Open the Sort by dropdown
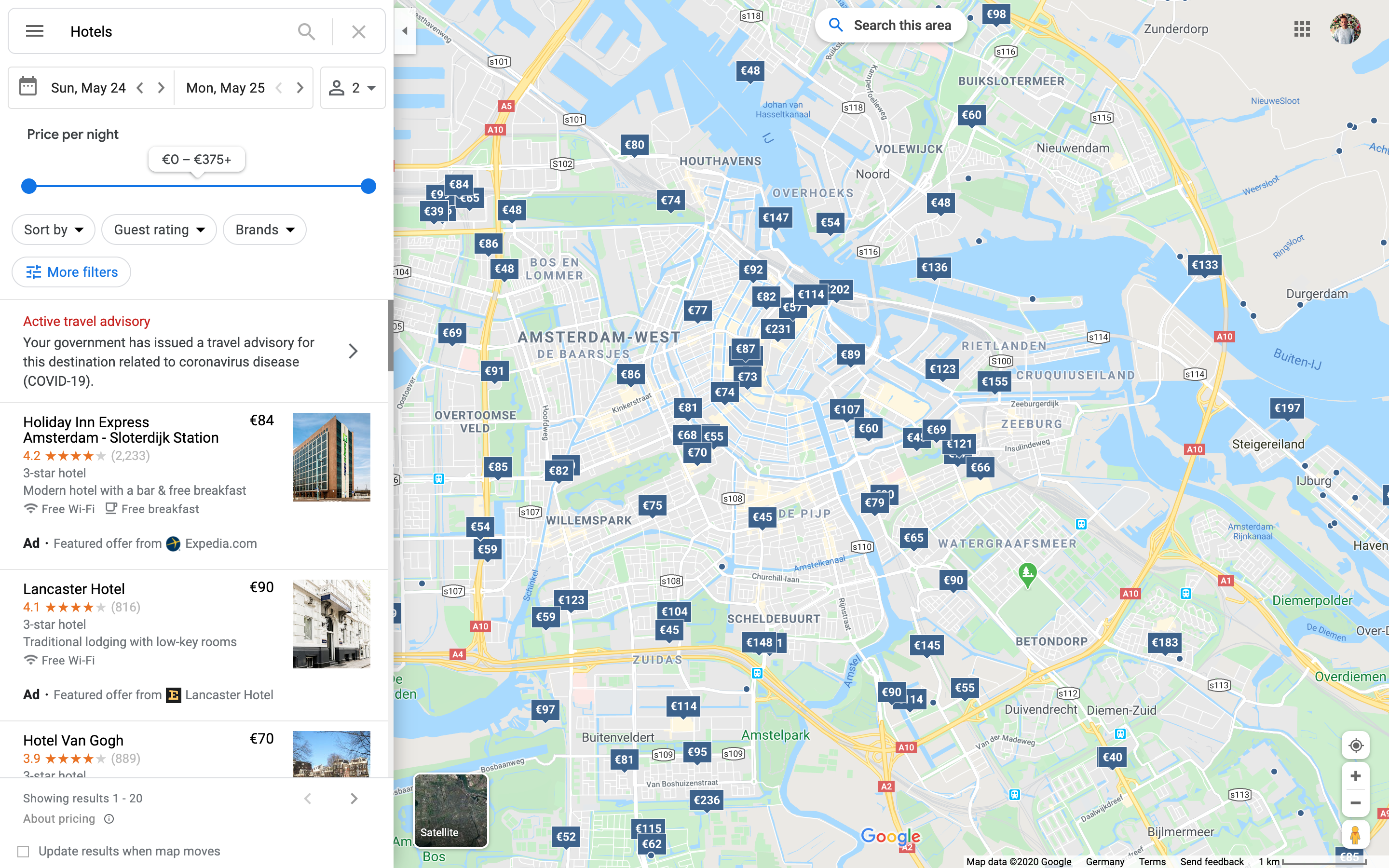Screen dimensions: 1389x868 tap(54, 230)
